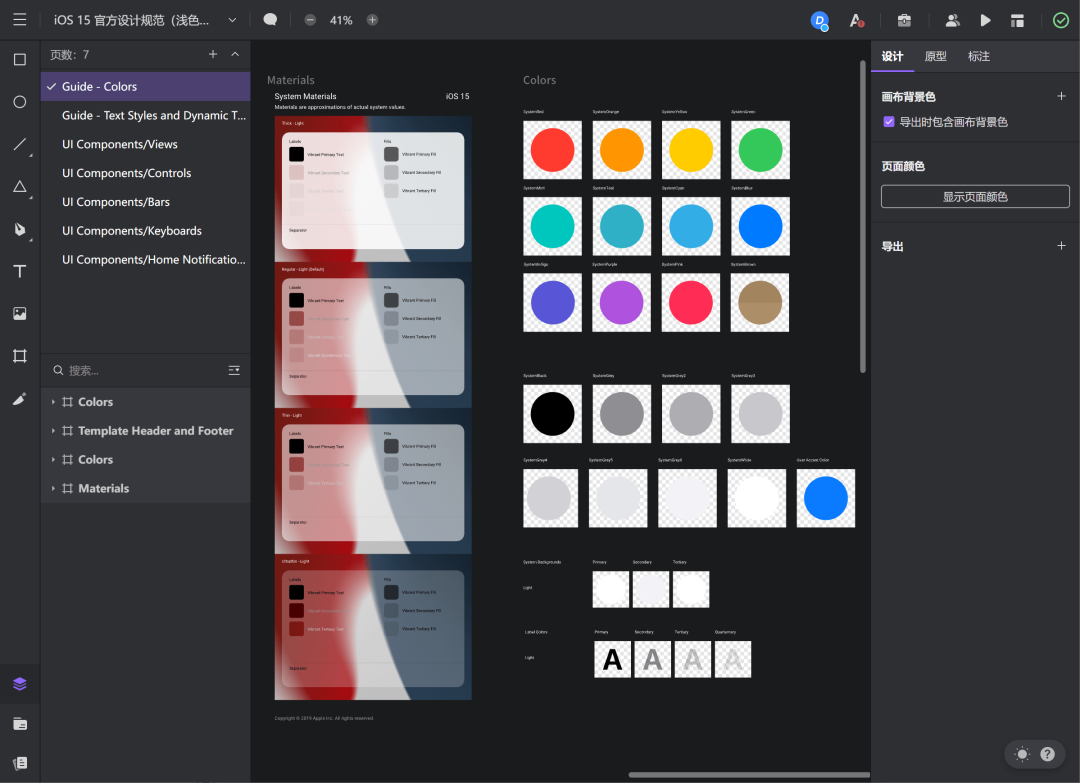Switch to the 标注 tab
1080x783 pixels.
point(979,56)
